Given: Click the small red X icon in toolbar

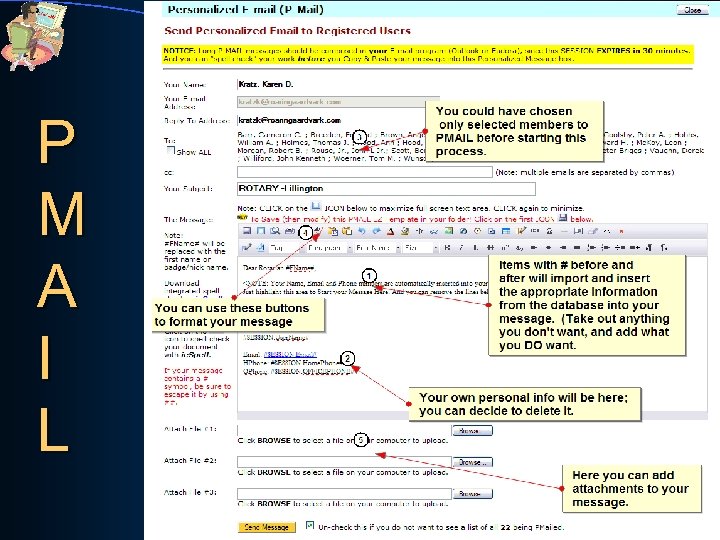Looking at the screenshot, I should coord(621,231).
